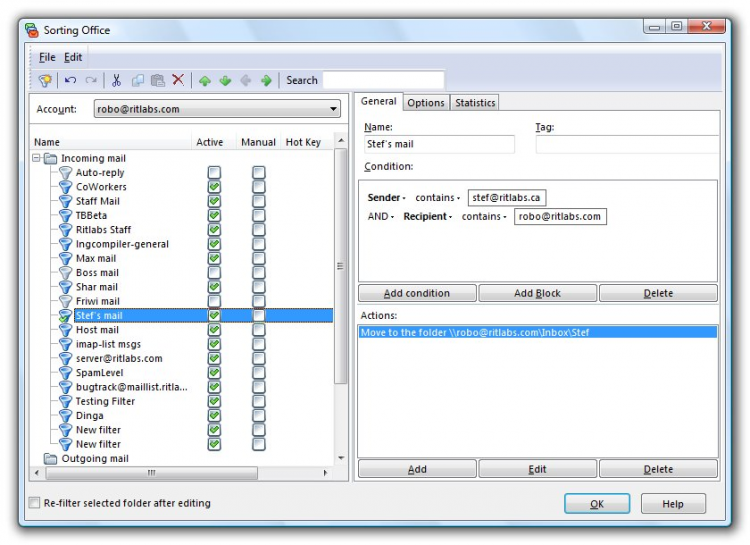Viewport: 750px width, 545px height.
Task: Click the Add button under Actions
Action: pos(417,469)
